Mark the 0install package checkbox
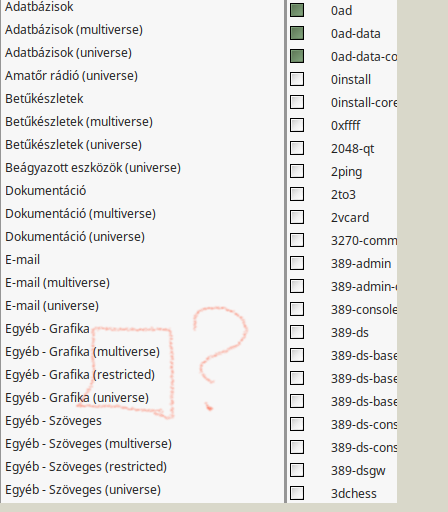 coord(297,79)
